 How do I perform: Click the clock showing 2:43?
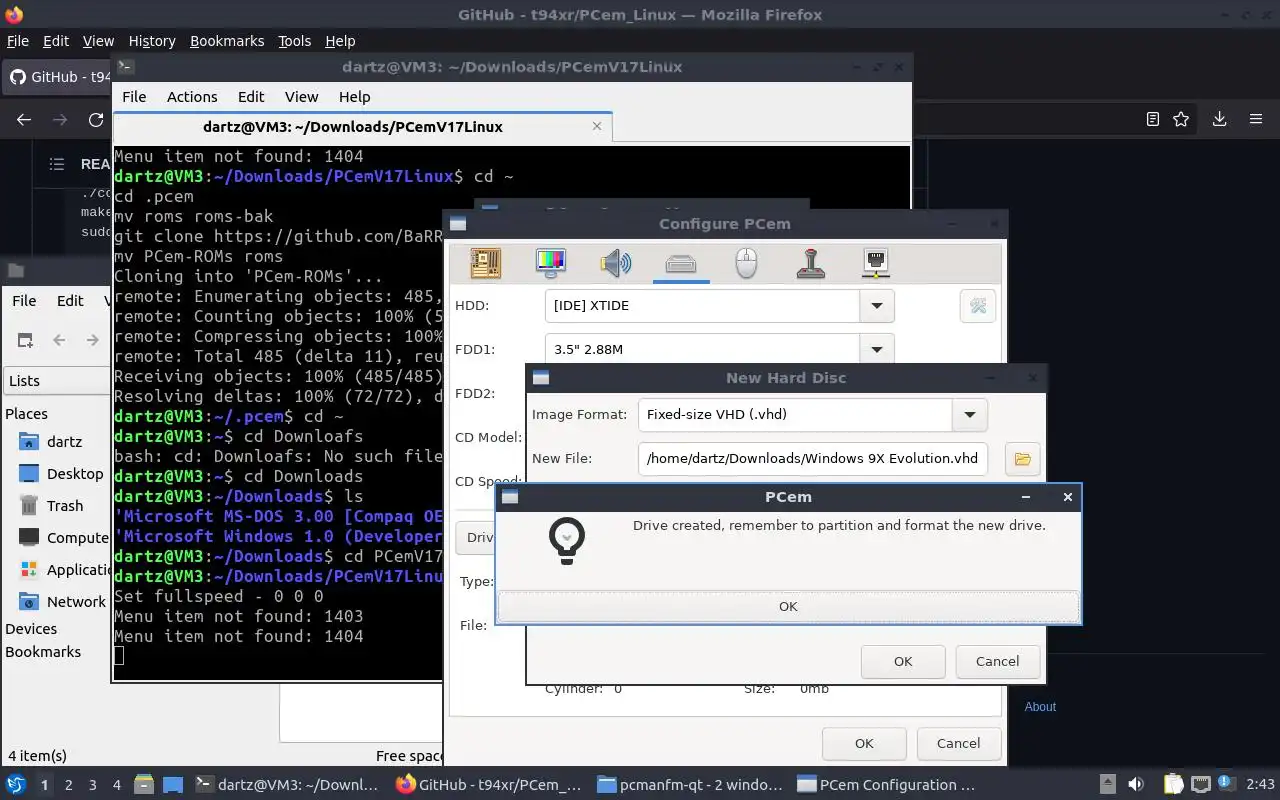[x=1261, y=785]
